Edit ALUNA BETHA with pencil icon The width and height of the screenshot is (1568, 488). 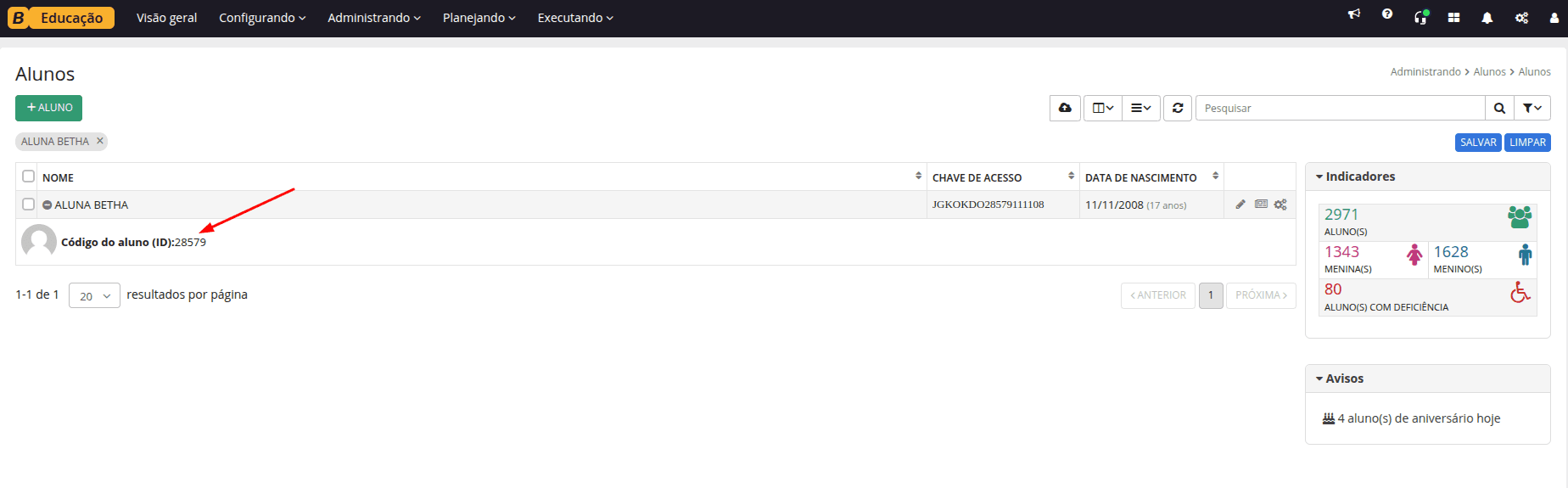point(1240,205)
